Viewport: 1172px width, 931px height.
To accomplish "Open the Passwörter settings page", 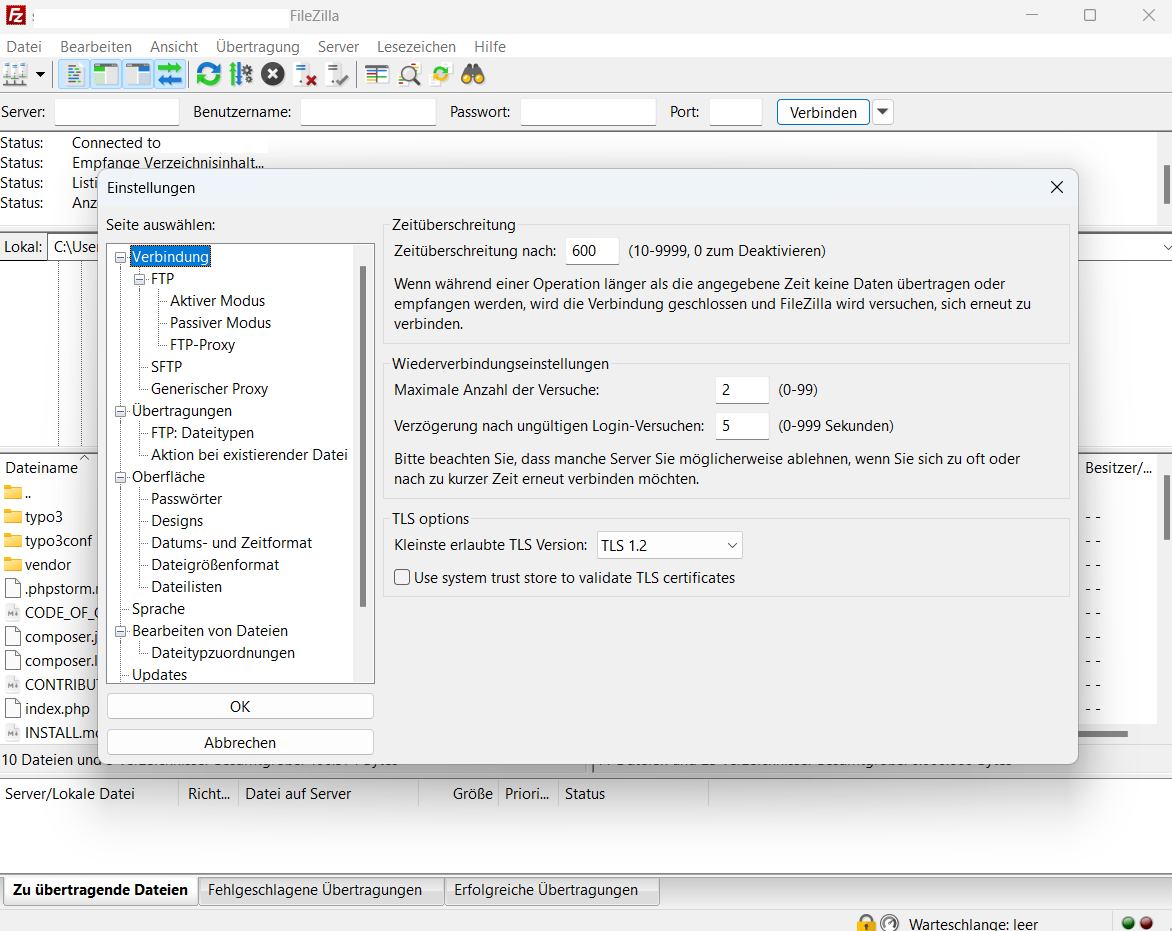I will point(186,498).
